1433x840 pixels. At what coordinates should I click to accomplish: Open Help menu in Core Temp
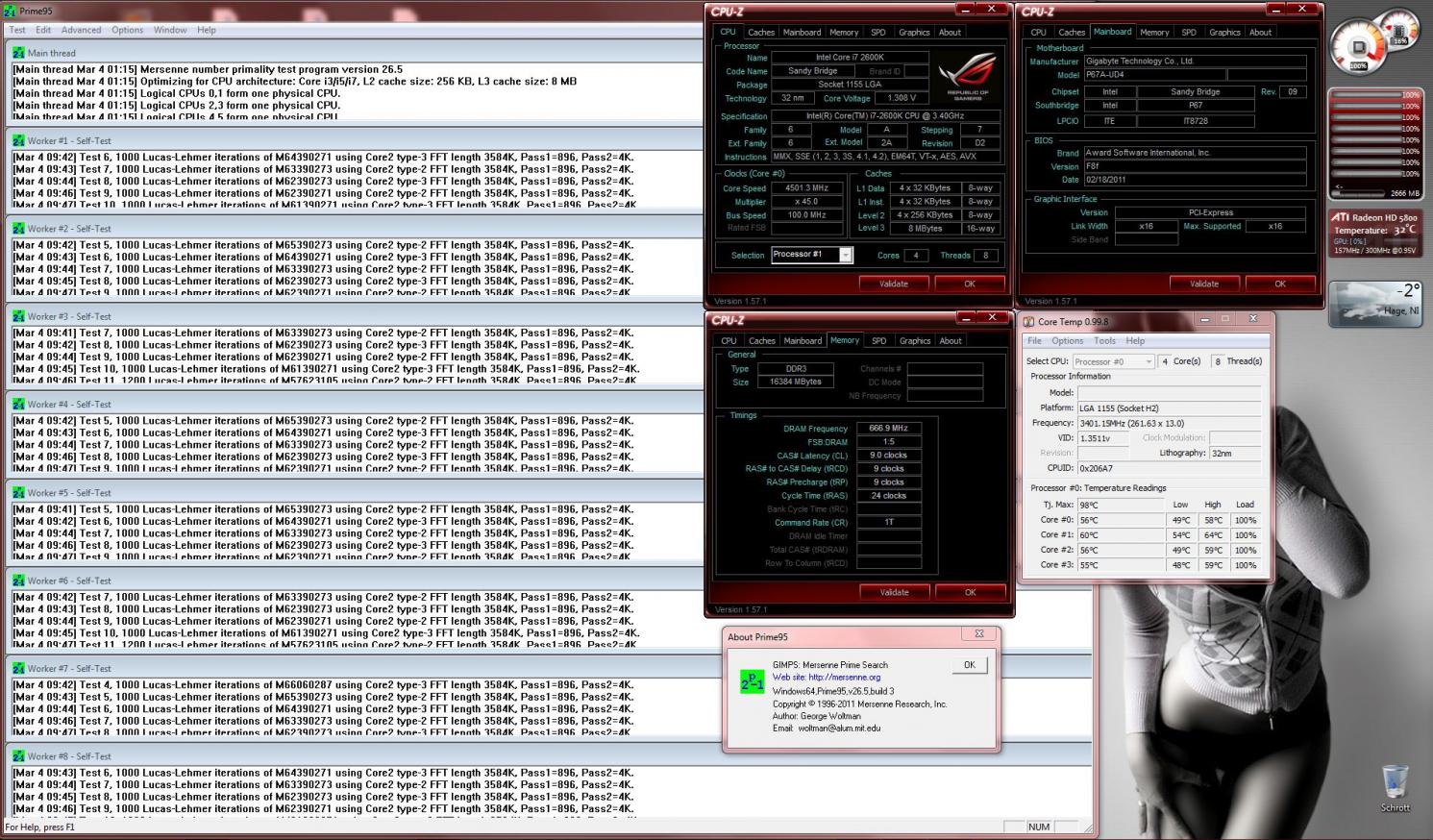1135,340
